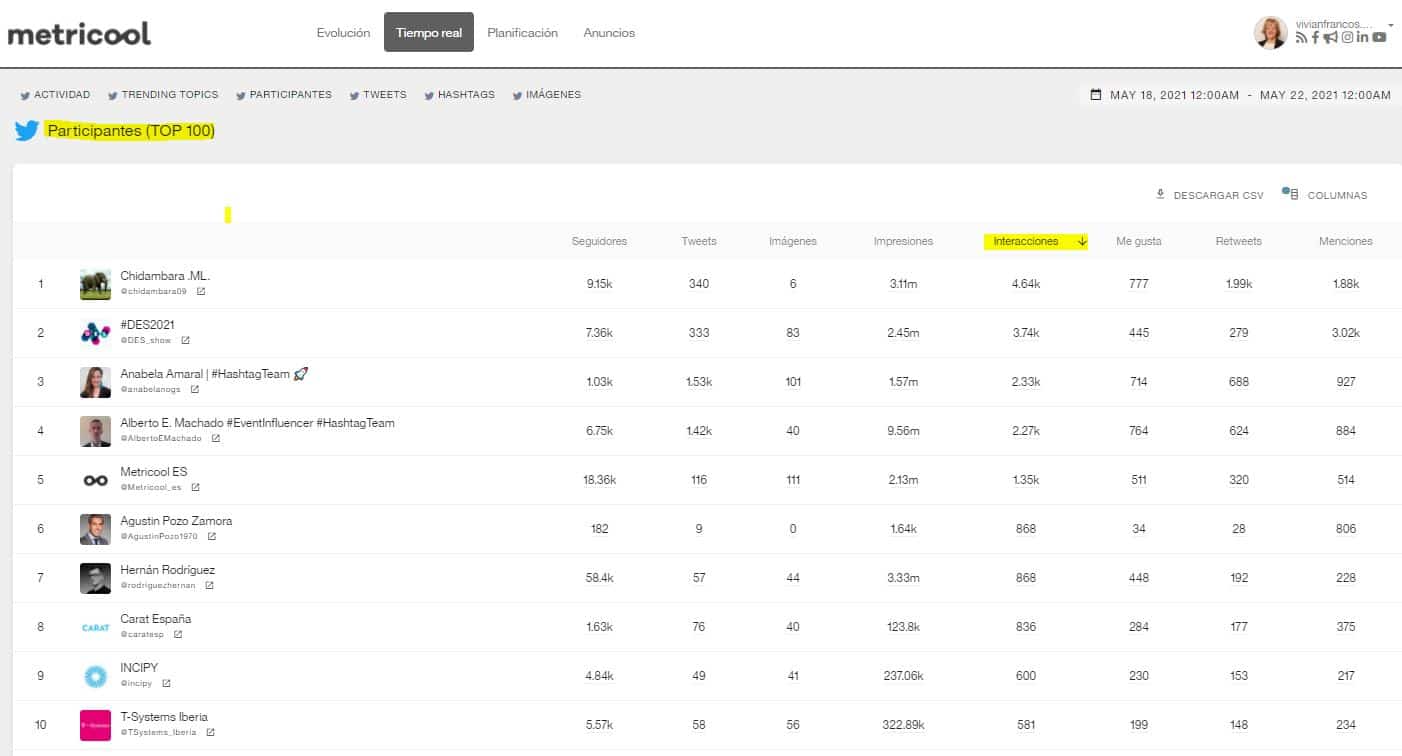Open external link for @Metricool_es
This screenshot has height=756, width=1402.
pos(195,488)
